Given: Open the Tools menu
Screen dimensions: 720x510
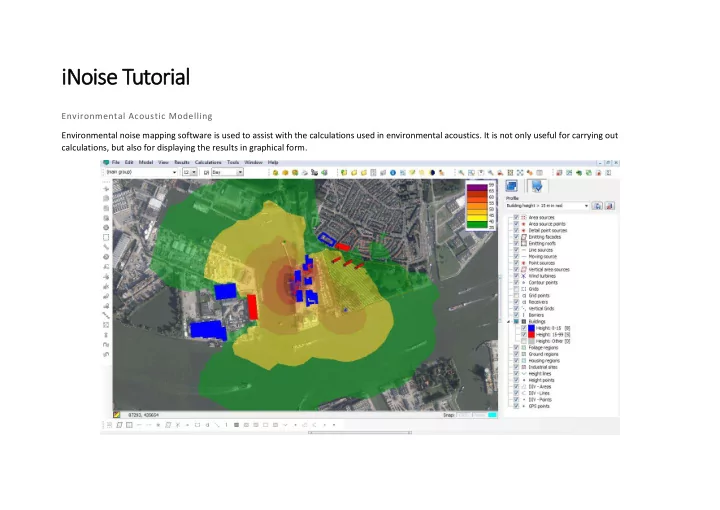Looking at the screenshot, I should 233,163.
